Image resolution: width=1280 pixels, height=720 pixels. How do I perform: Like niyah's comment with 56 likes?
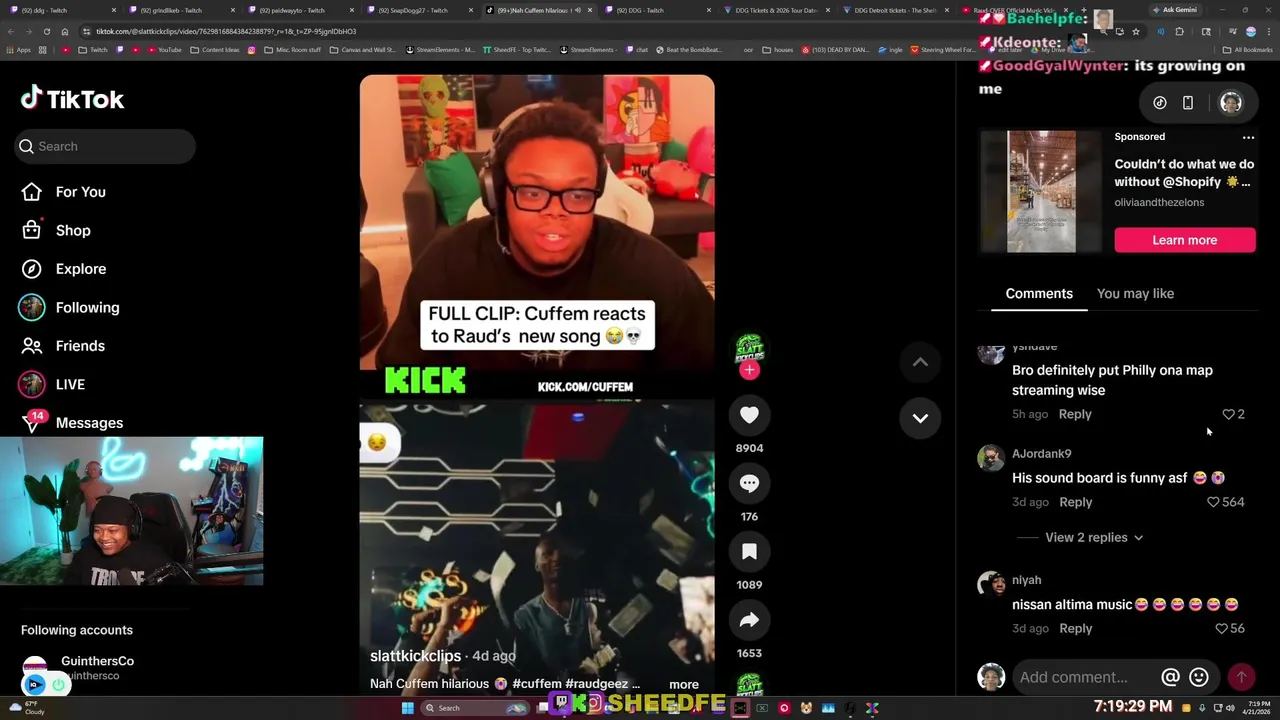tap(1221, 629)
